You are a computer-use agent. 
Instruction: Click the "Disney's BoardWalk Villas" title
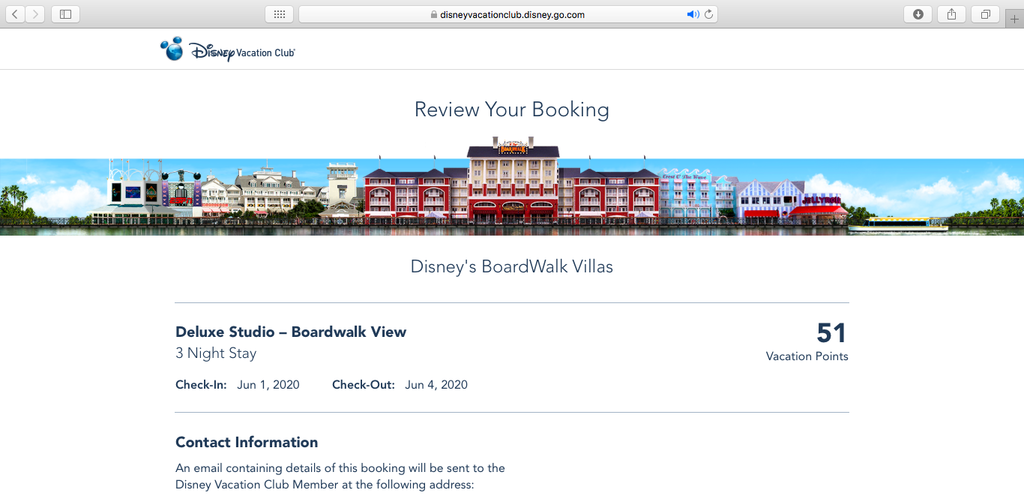(512, 266)
